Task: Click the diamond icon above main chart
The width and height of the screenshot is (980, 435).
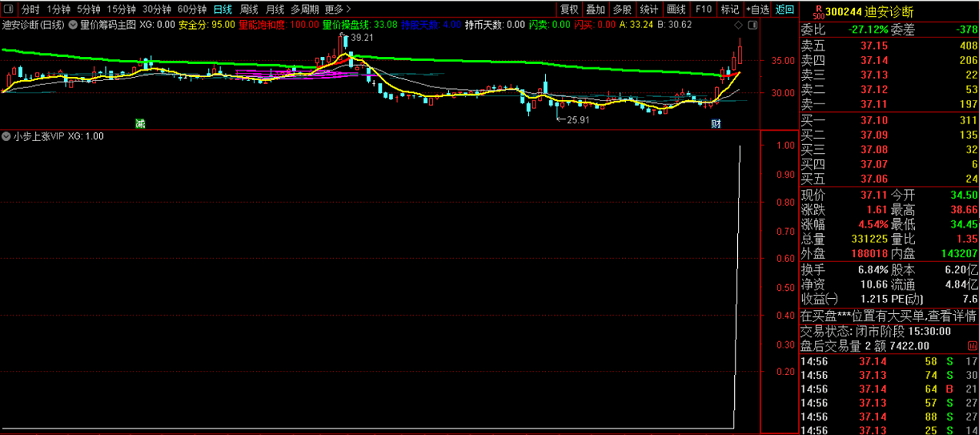Action: 738,25
